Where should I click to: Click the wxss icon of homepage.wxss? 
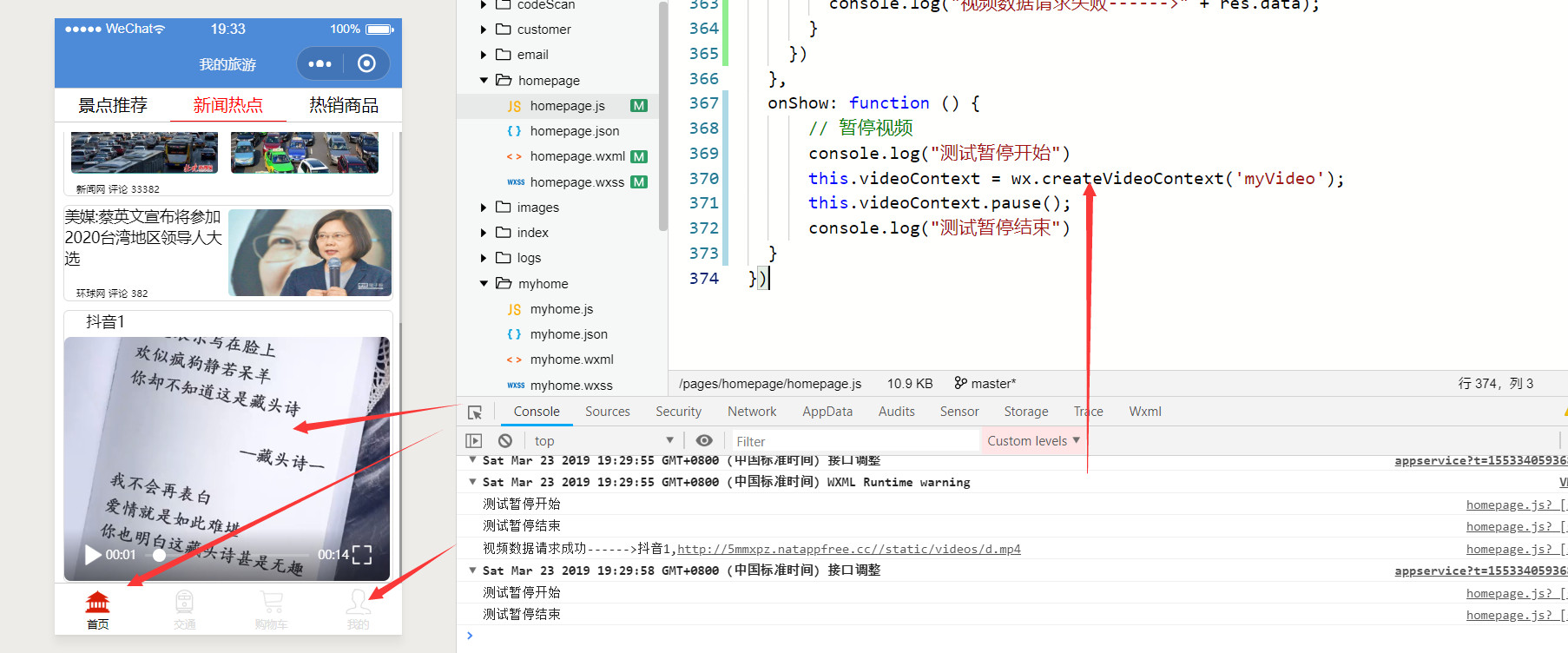click(516, 182)
